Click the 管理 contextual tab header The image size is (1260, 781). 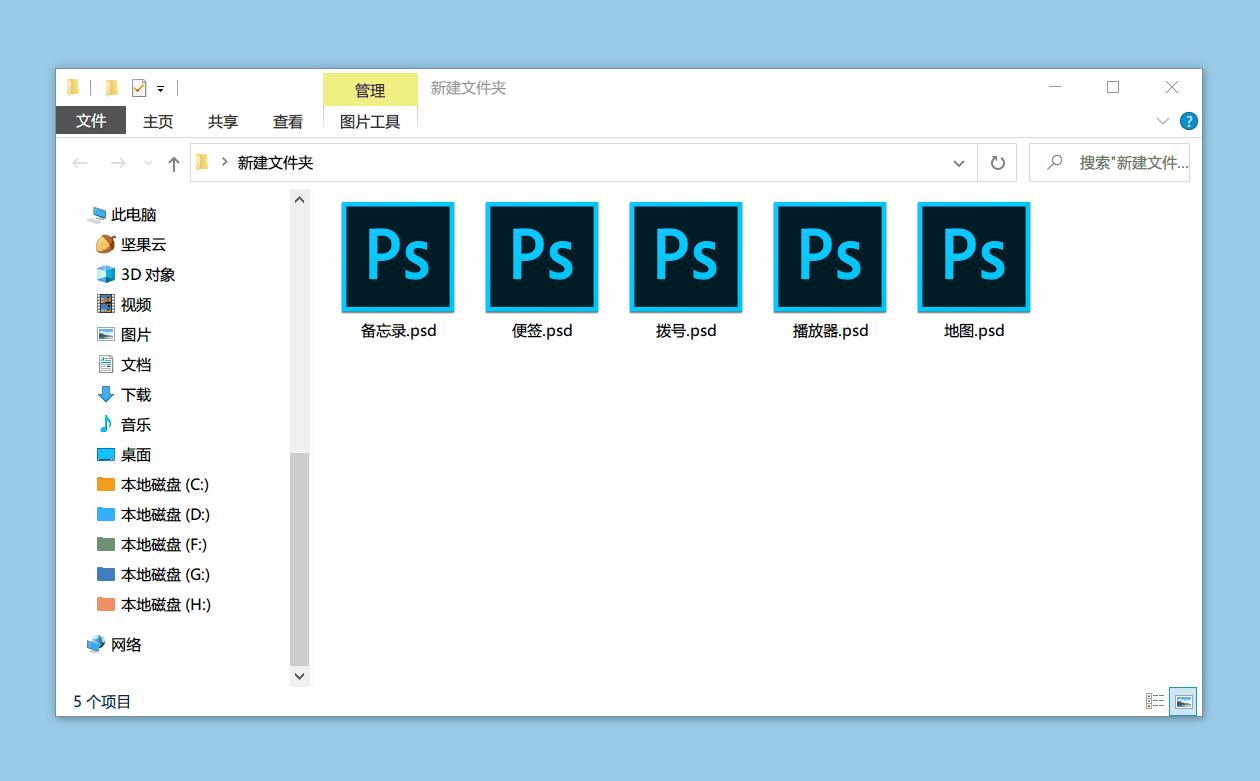(370, 90)
